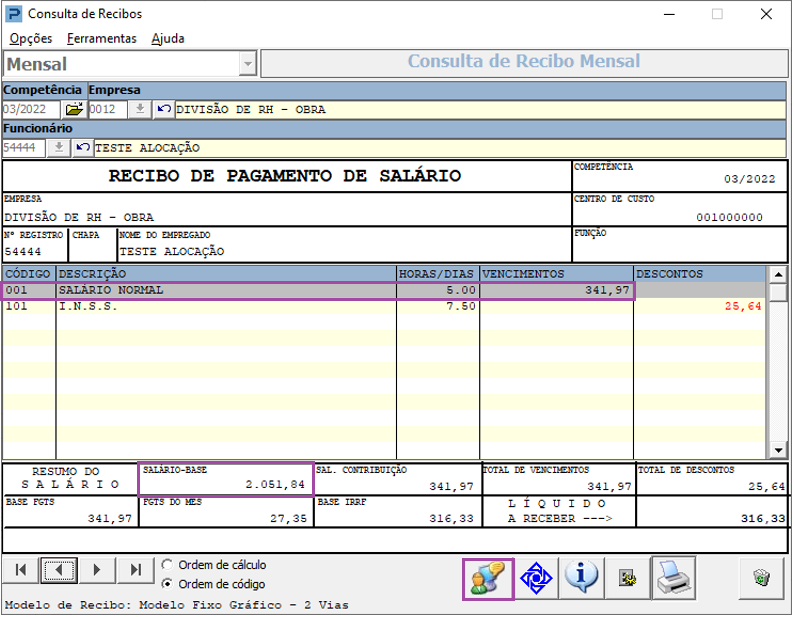Image resolution: width=794 pixels, height=617 pixels.
Task: Open the Competência folder picker icon
Action: coord(74,109)
